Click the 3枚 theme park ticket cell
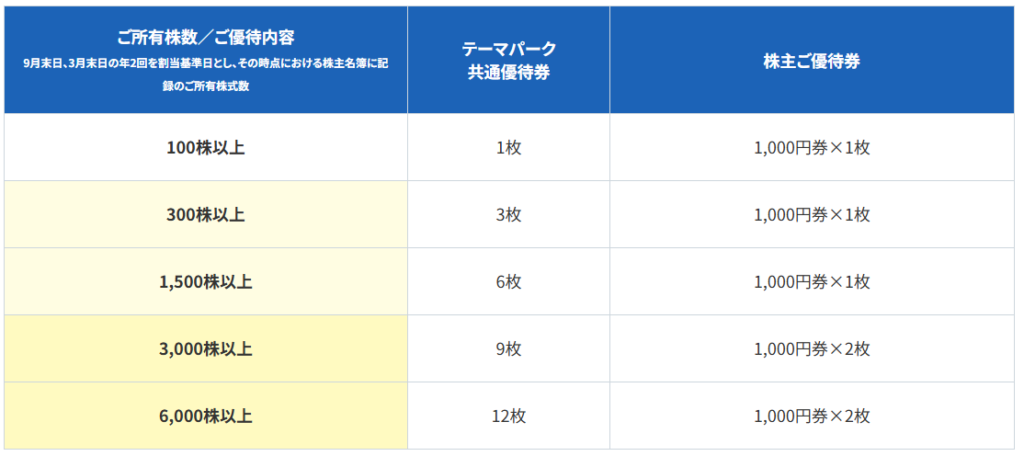This screenshot has height=456, width=1024. point(508,215)
